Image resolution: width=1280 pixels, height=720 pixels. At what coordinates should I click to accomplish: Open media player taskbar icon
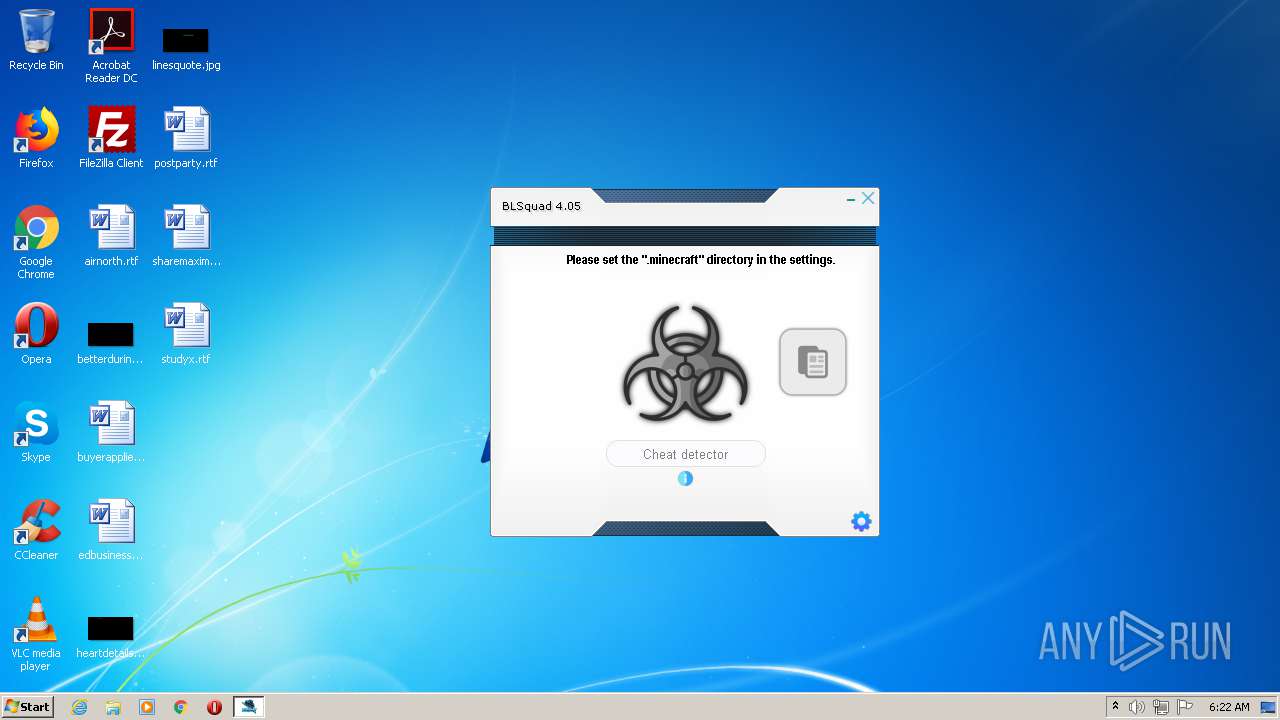[x=147, y=707]
